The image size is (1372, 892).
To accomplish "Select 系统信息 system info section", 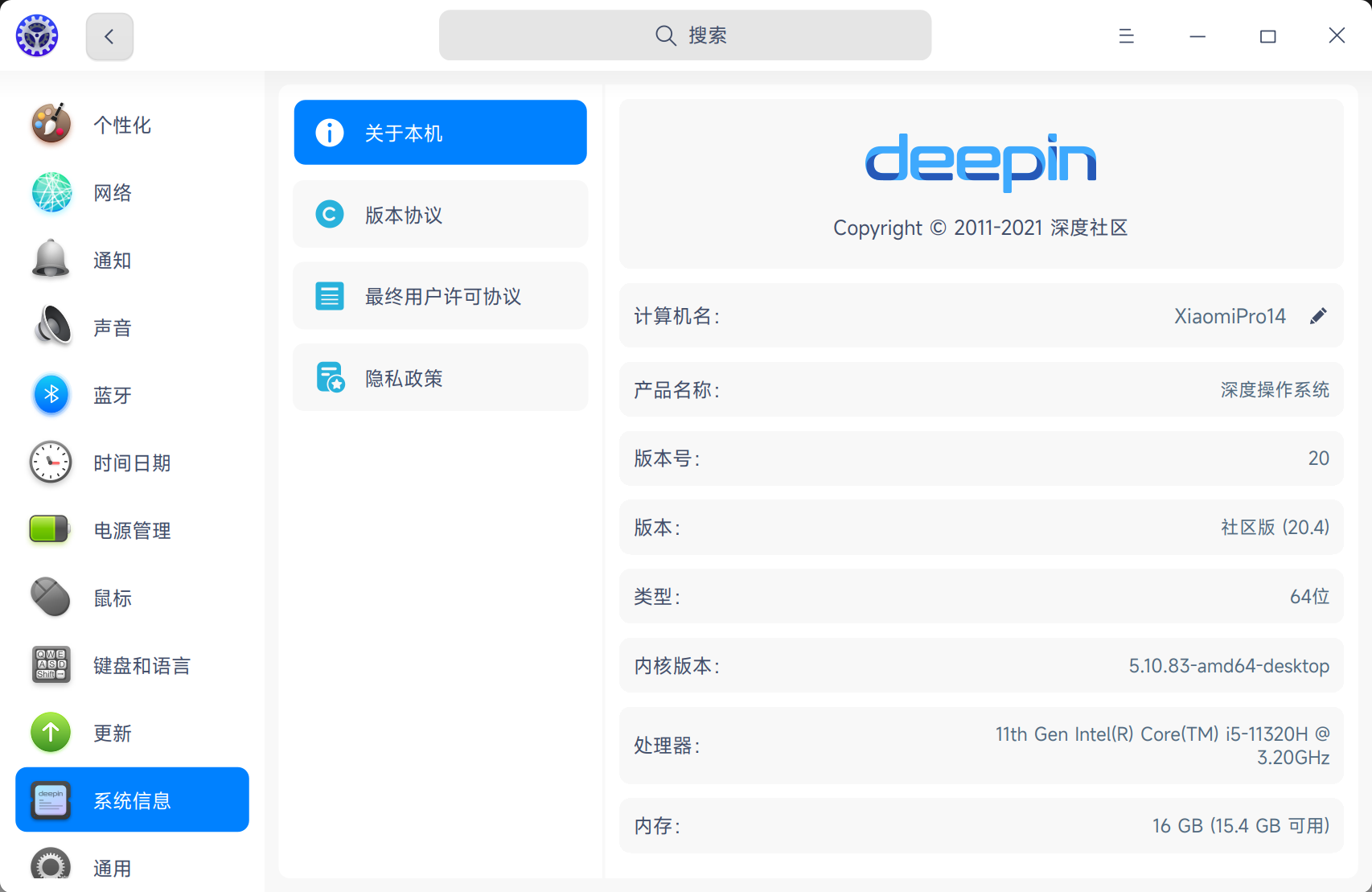I will pyautogui.click(x=131, y=800).
